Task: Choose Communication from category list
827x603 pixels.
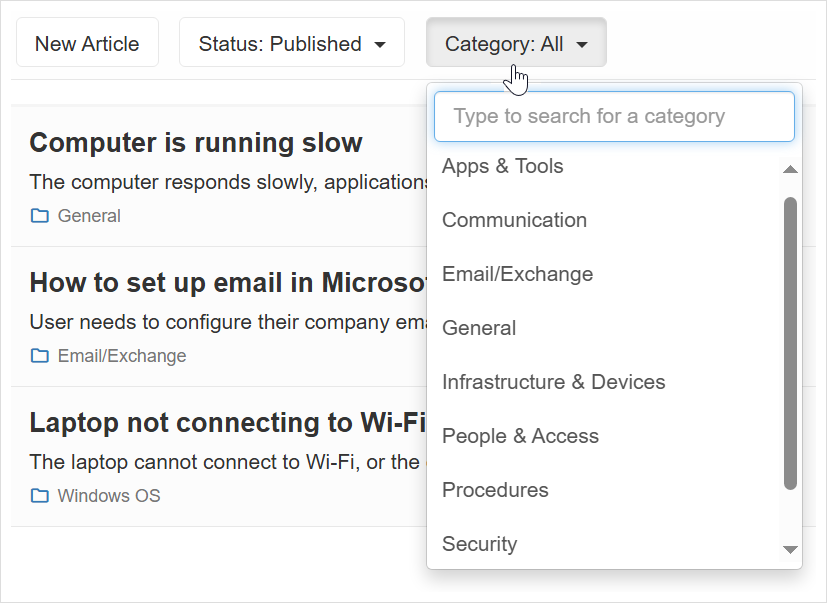Action: [x=514, y=221]
